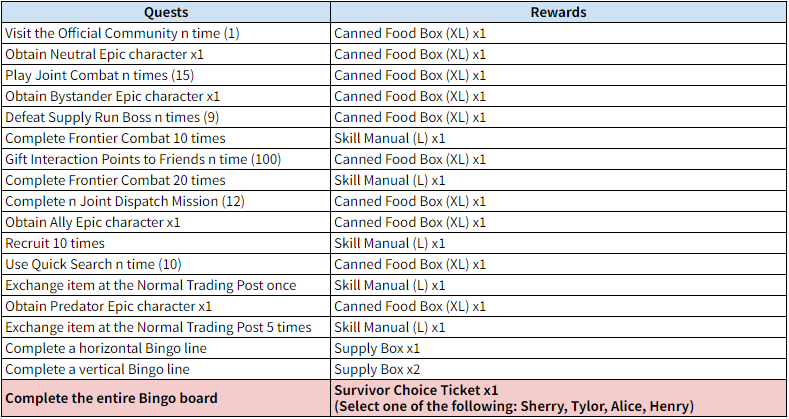This screenshot has width=789, height=419.
Task: Click the Use Quick Search quest cell
Action: pyautogui.click(x=93, y=264)
